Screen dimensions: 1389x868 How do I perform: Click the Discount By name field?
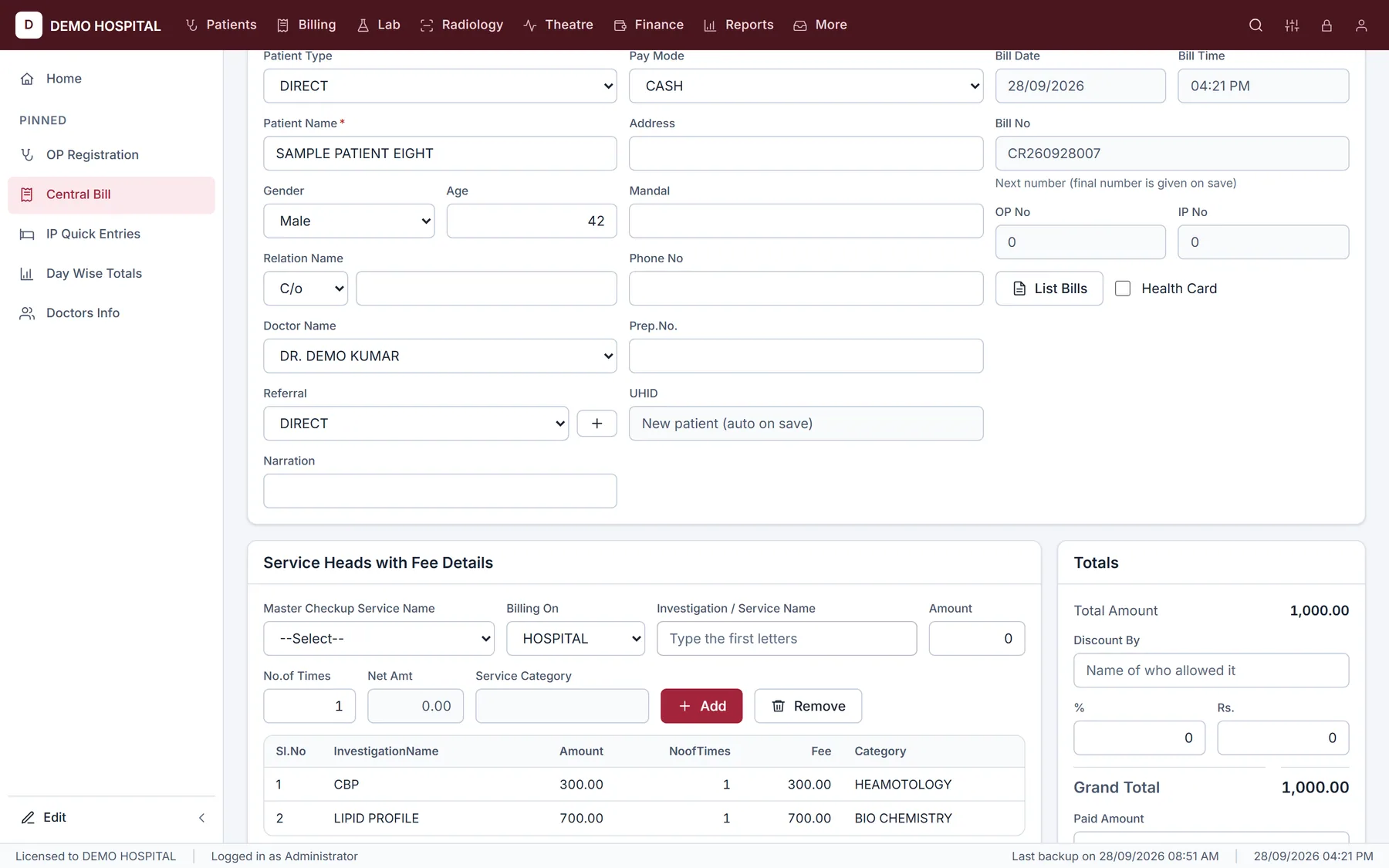[1211, 670]
